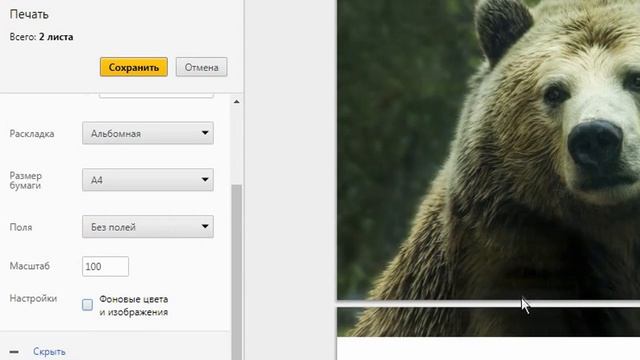640x360 pixels.
Task: Open the Раскладка dropdown showing Альбомная
Action: click(x=148, y=133)
